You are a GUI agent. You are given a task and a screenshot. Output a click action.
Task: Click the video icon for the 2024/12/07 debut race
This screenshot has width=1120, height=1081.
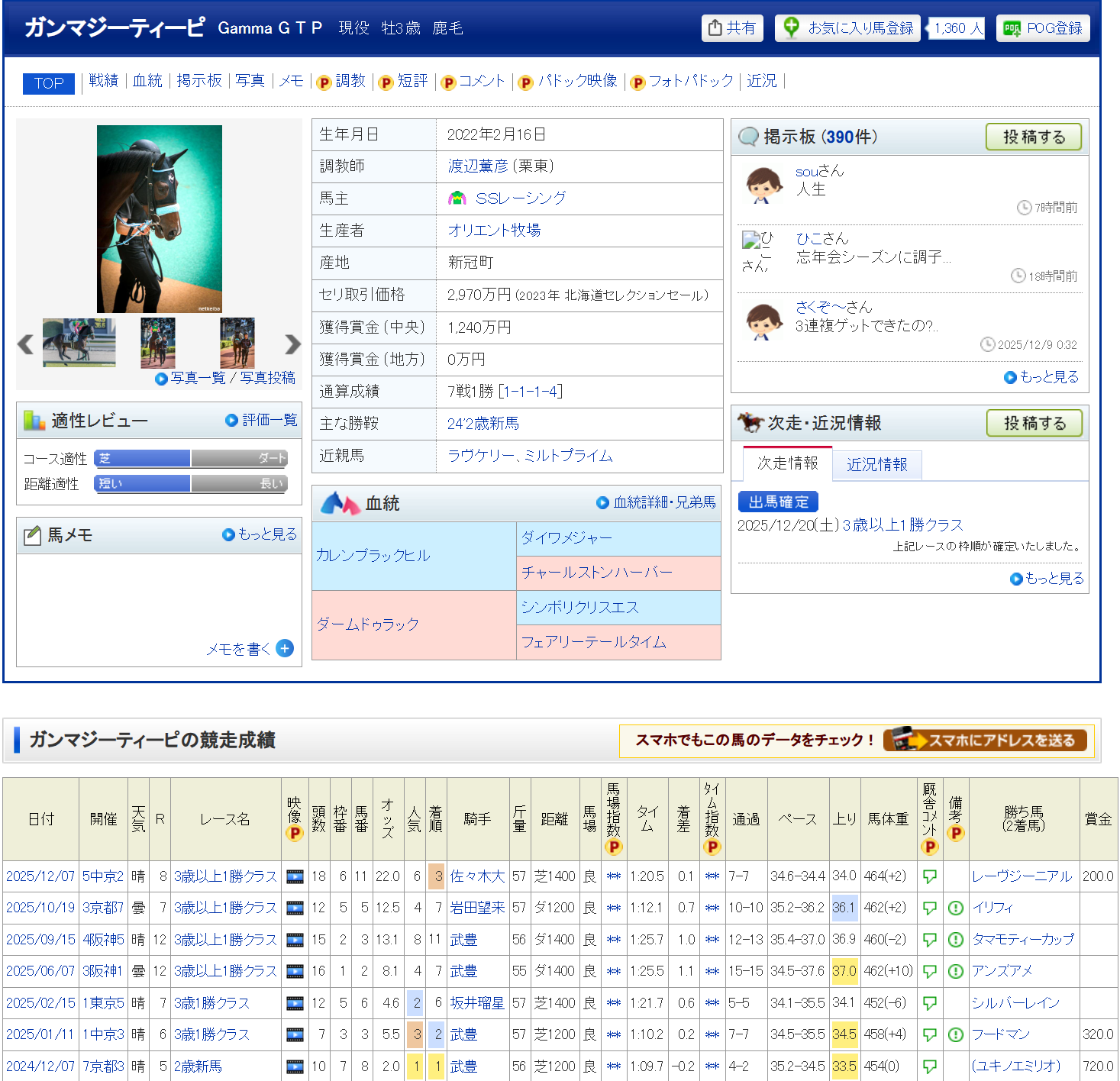[295, 1066]
